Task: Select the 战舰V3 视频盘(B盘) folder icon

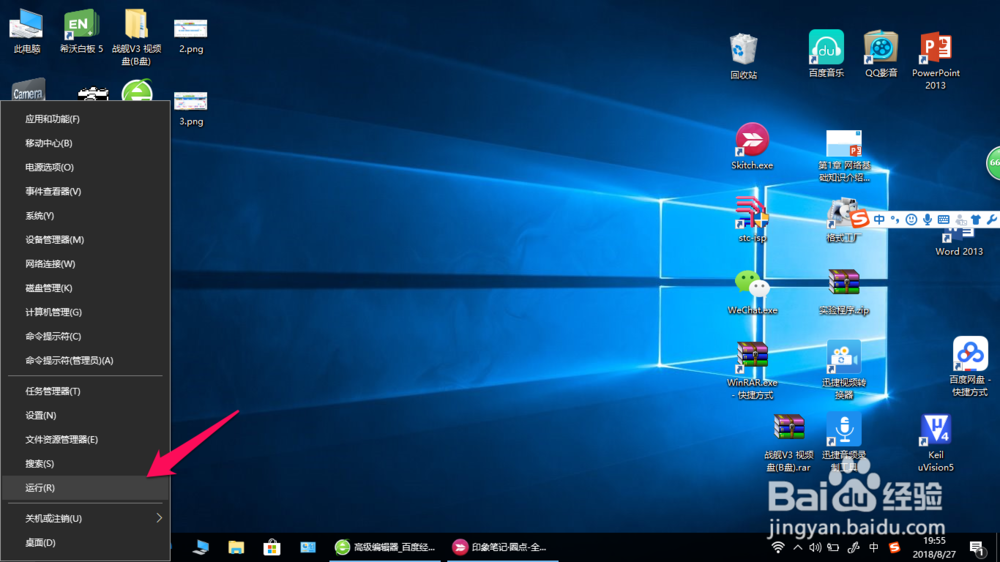Action: (x=136, y=38)
